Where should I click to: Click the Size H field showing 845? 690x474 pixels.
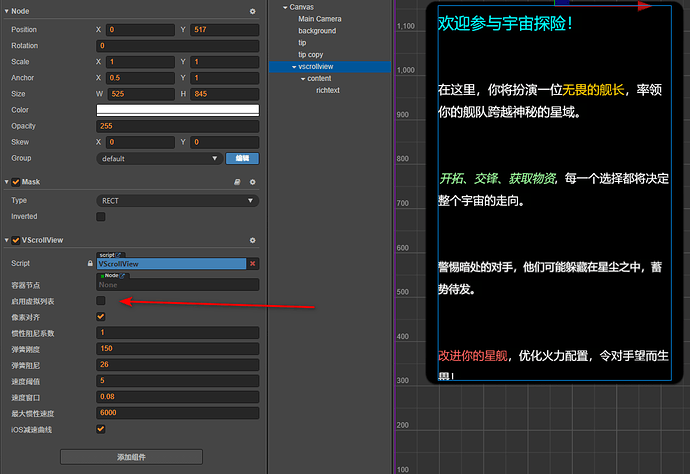tap(224, 94)
